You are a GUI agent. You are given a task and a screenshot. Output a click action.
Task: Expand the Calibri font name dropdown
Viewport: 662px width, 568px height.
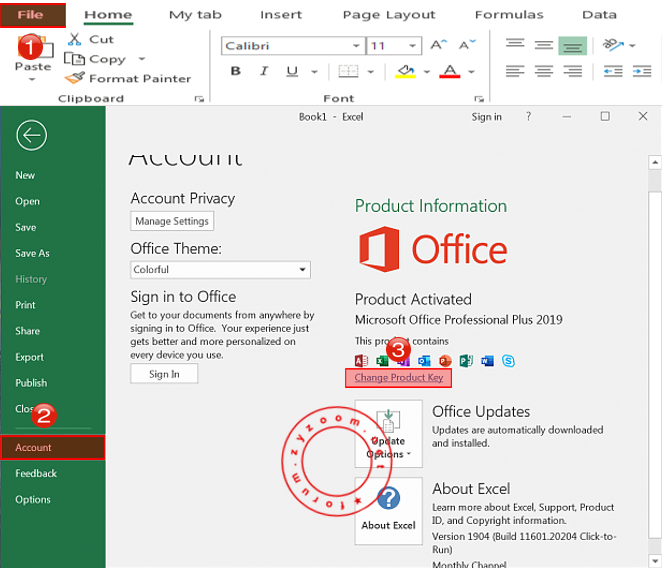356,46
